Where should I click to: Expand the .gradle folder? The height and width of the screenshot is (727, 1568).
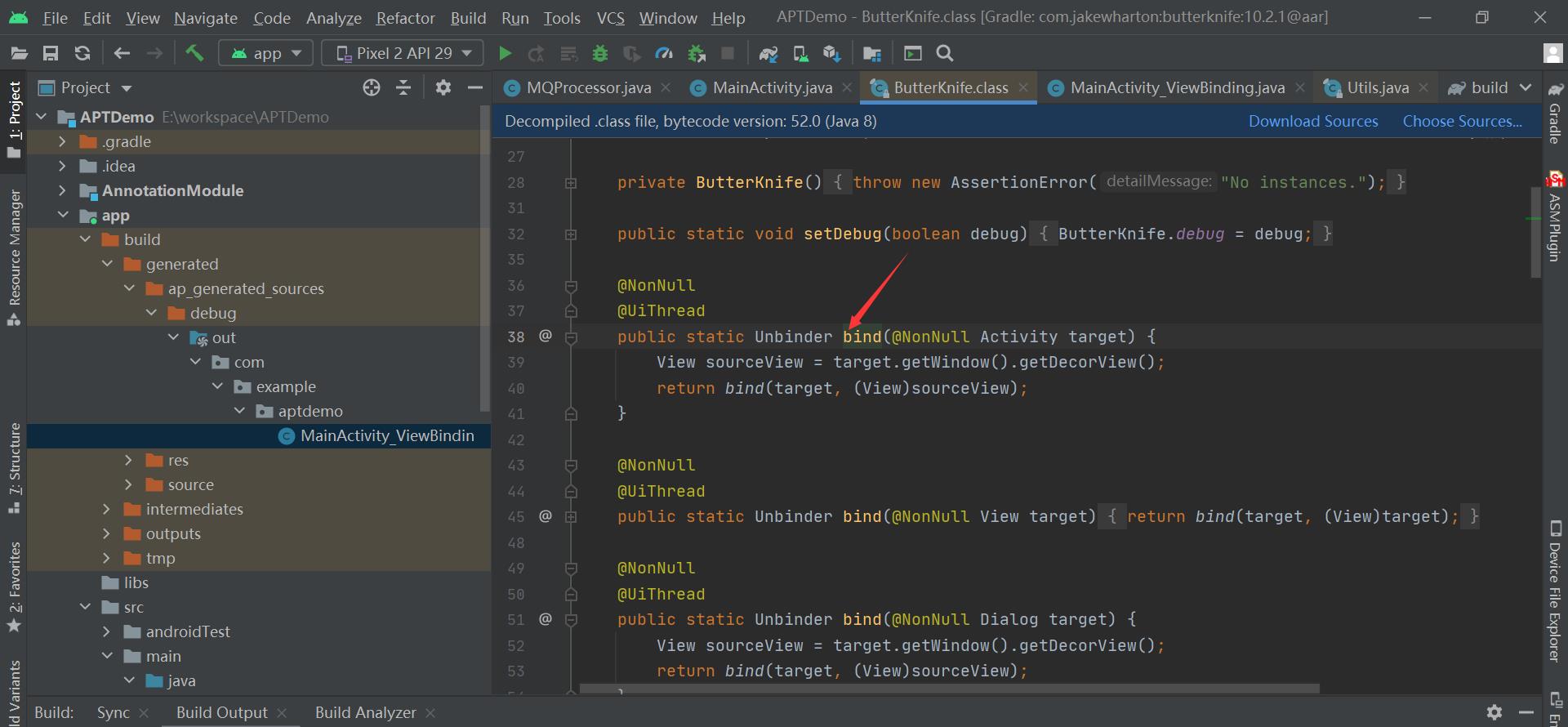[62, 141]
